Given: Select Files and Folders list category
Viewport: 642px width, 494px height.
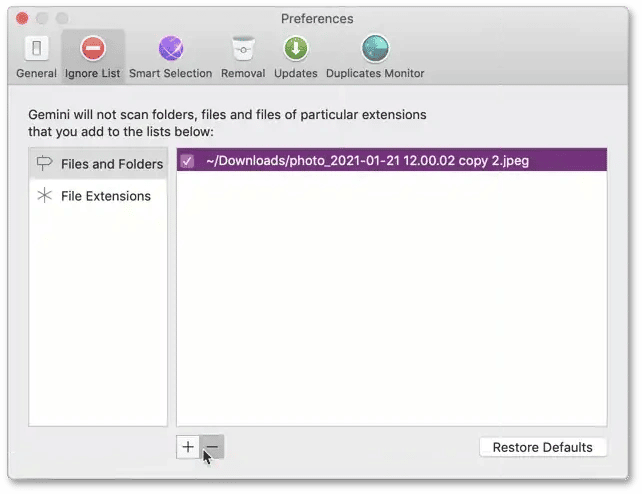Looking at the screenshot, I should click(98, 164).
